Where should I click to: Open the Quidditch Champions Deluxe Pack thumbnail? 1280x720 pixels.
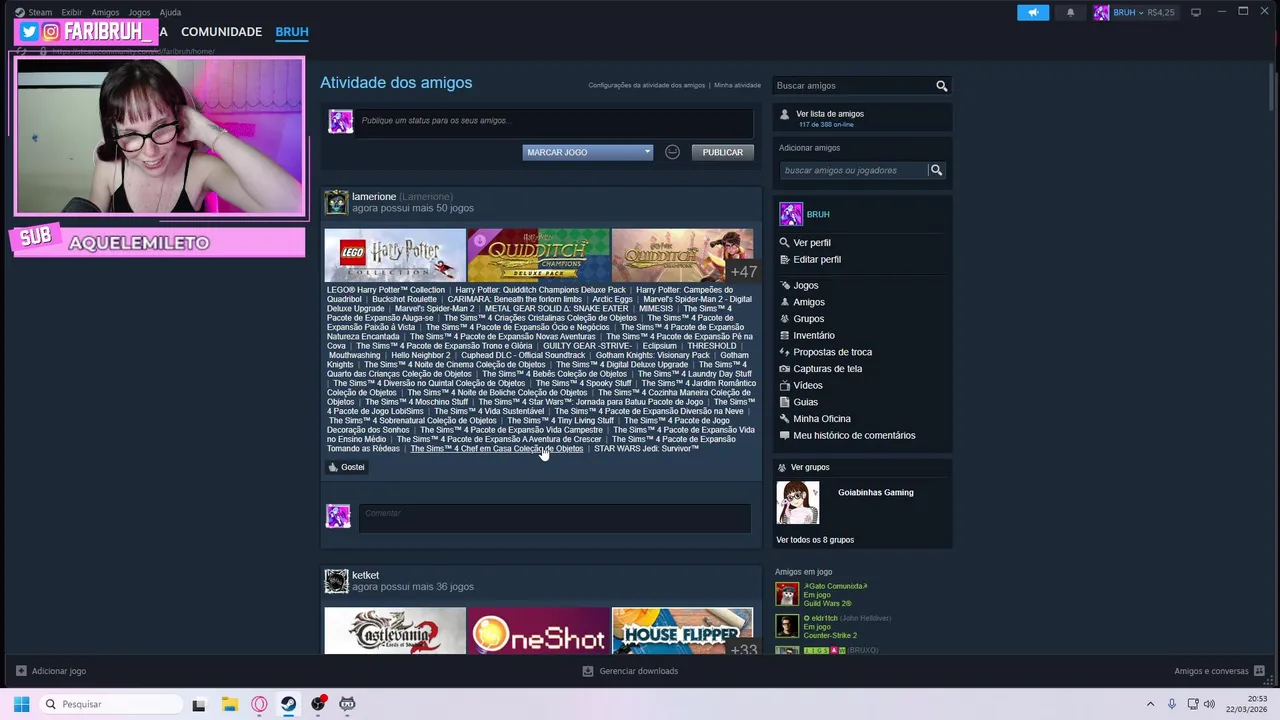pyautogui.click(x=538, y=255)
